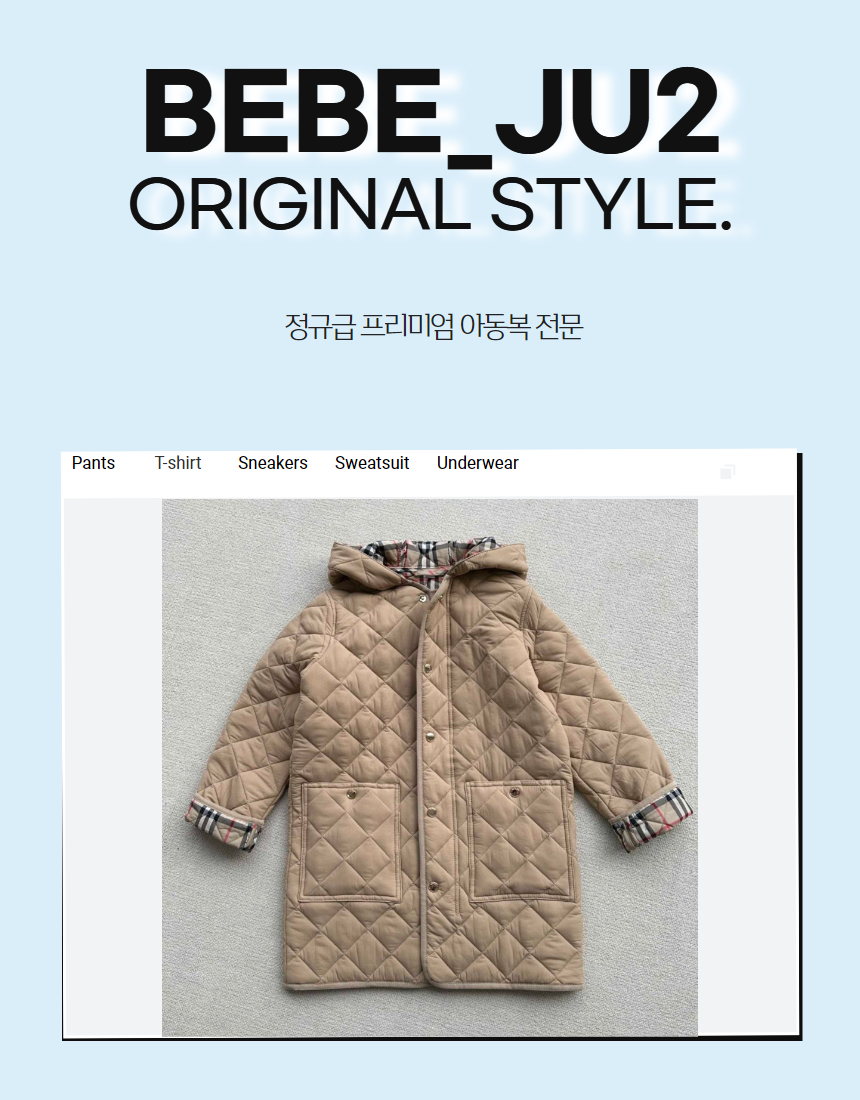This screenshot has width=860, height=1100.
Task: Switch to the T-shirt category
Action: click(x=178, y=463)
